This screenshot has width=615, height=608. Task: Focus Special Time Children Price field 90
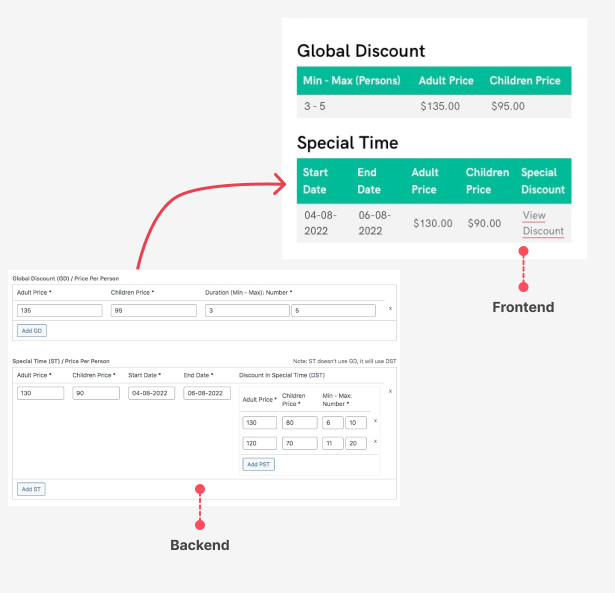click(96, 393)
